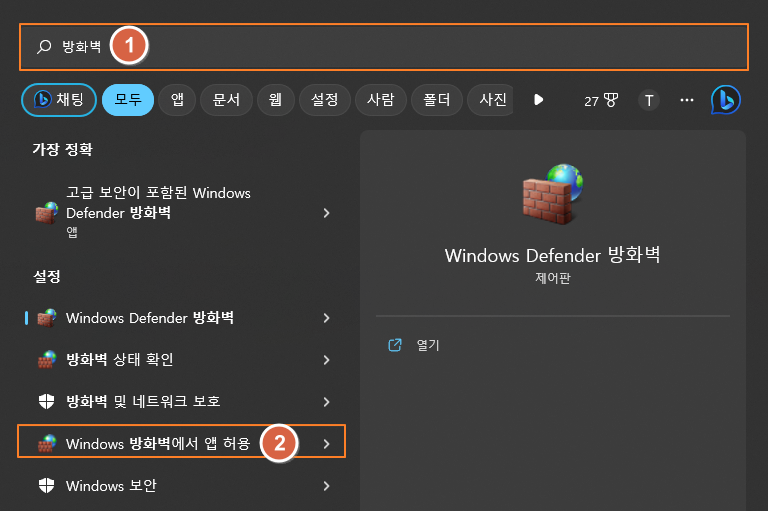Click the icon beside 방화벽 상태 확인
Viewport: 768px width, 511px height.
47,360
